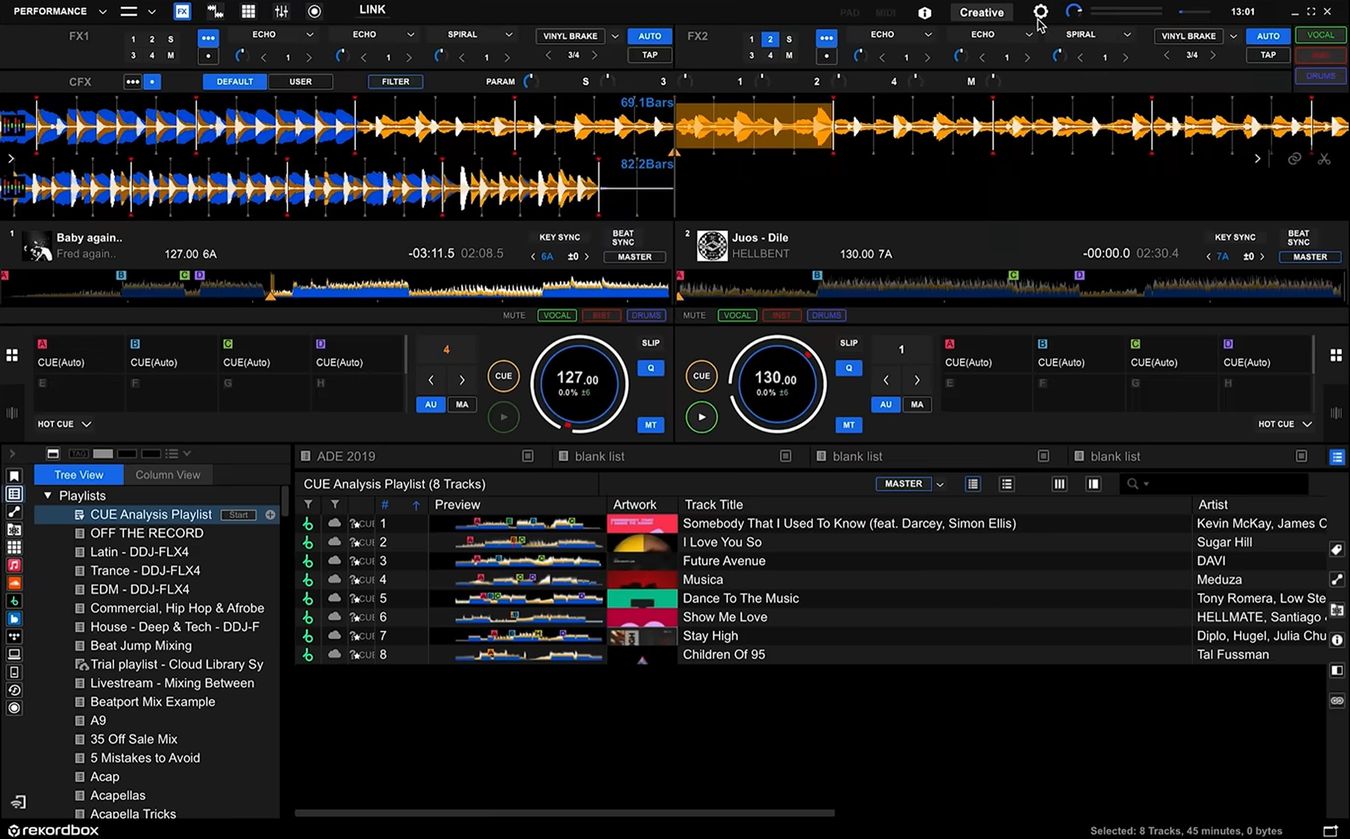Collapse the Playlists tree arrow
1350x839 pixels.
click(x=47, y=495)
